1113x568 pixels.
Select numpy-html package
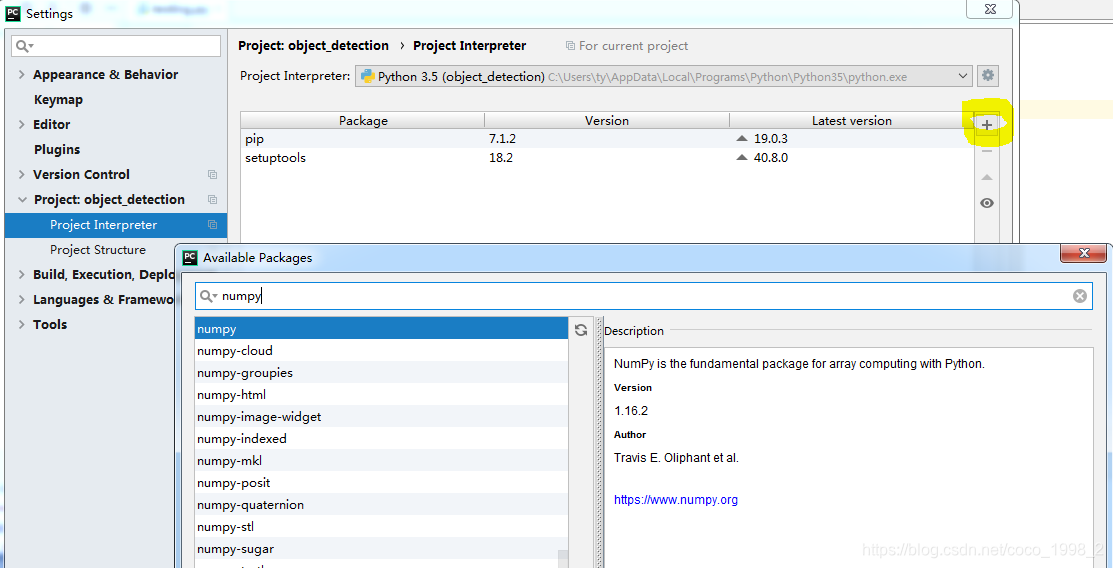coord(382,395)
